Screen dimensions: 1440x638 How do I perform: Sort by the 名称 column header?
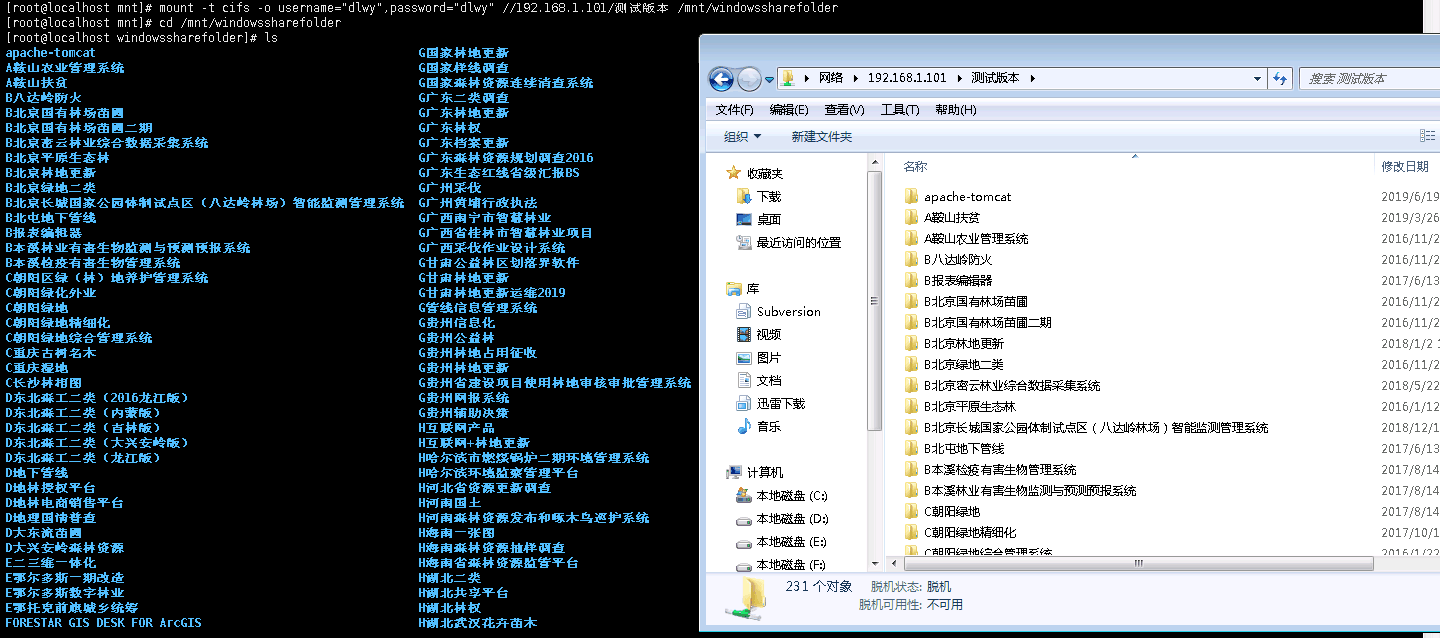pos(916,166)
